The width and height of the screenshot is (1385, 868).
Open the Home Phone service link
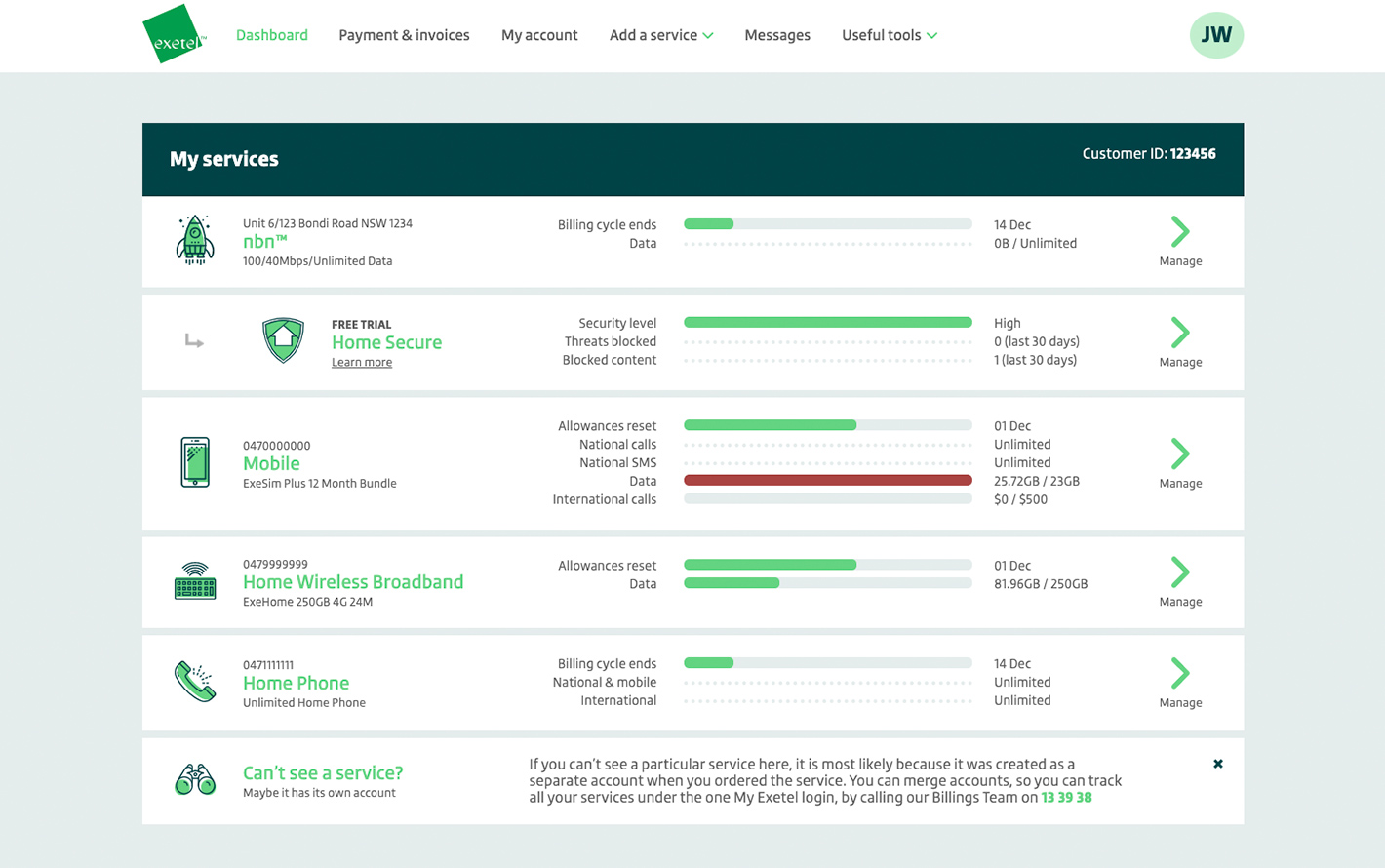(296, 683)
